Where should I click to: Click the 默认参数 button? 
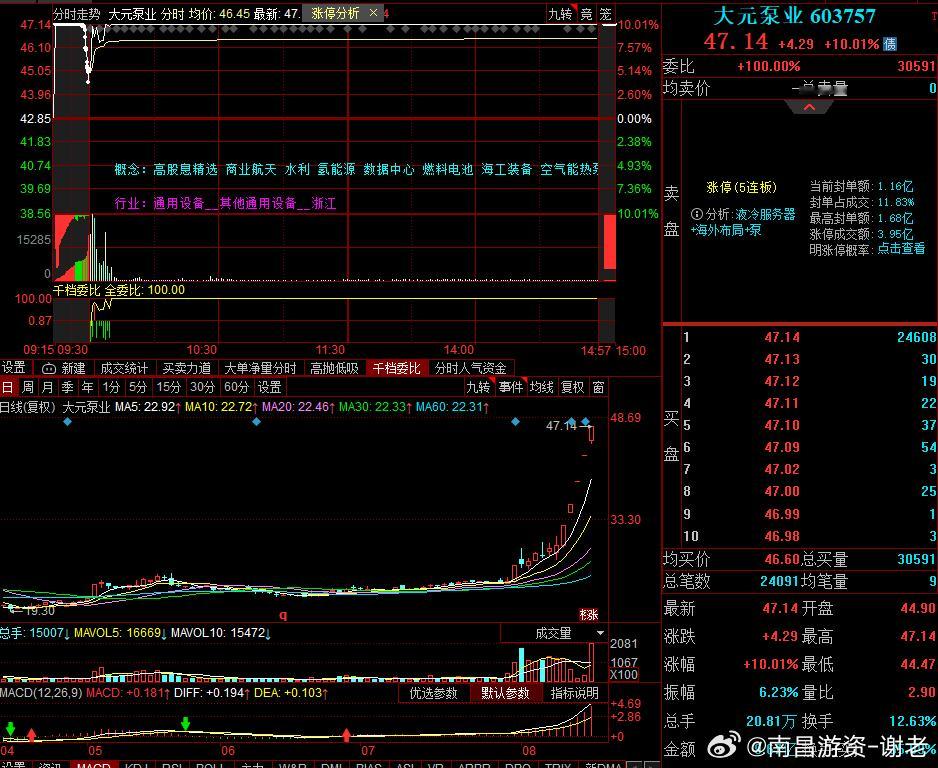point(505,693)
